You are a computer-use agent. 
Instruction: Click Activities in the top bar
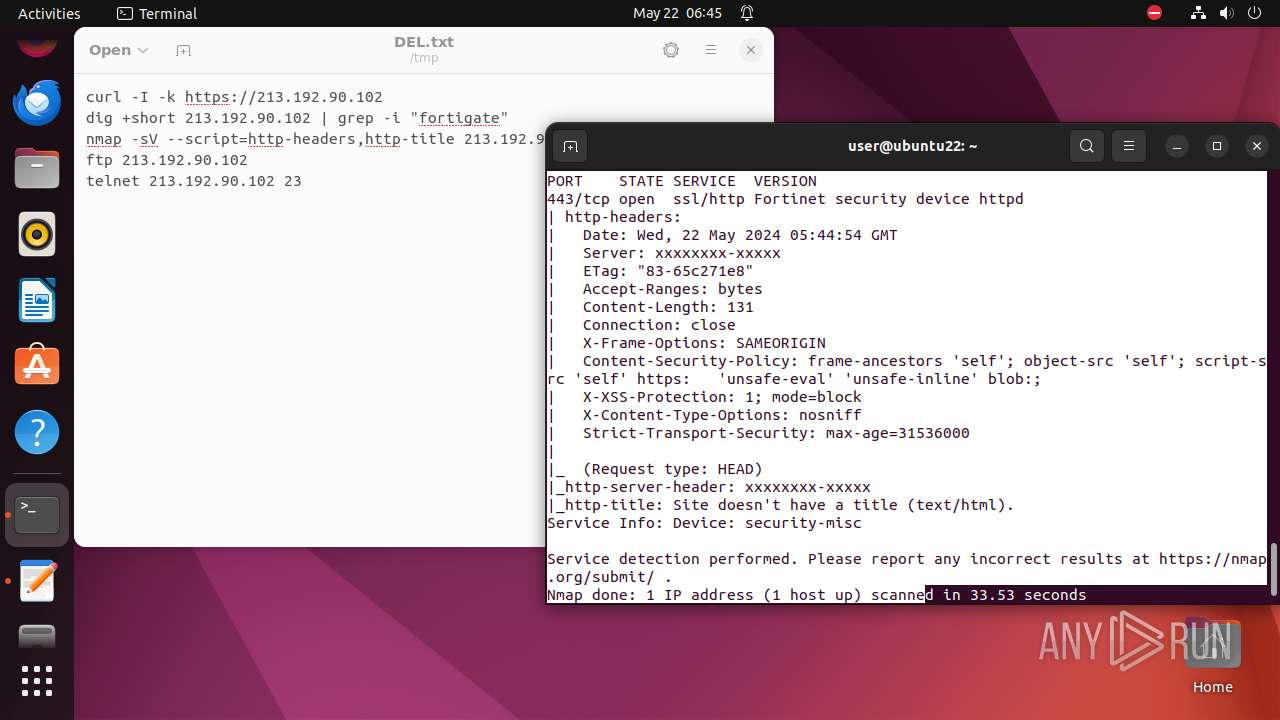(x=49, y=13)
